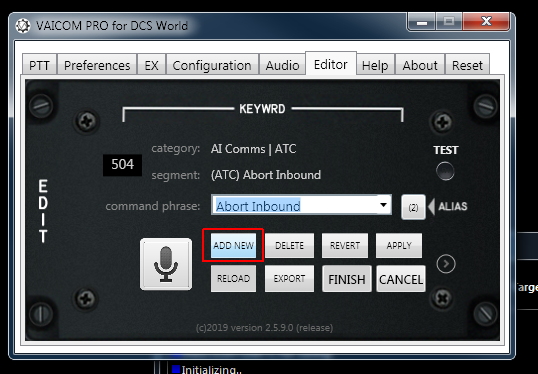Click the right-arrow next page circle icon

(446, 264)
